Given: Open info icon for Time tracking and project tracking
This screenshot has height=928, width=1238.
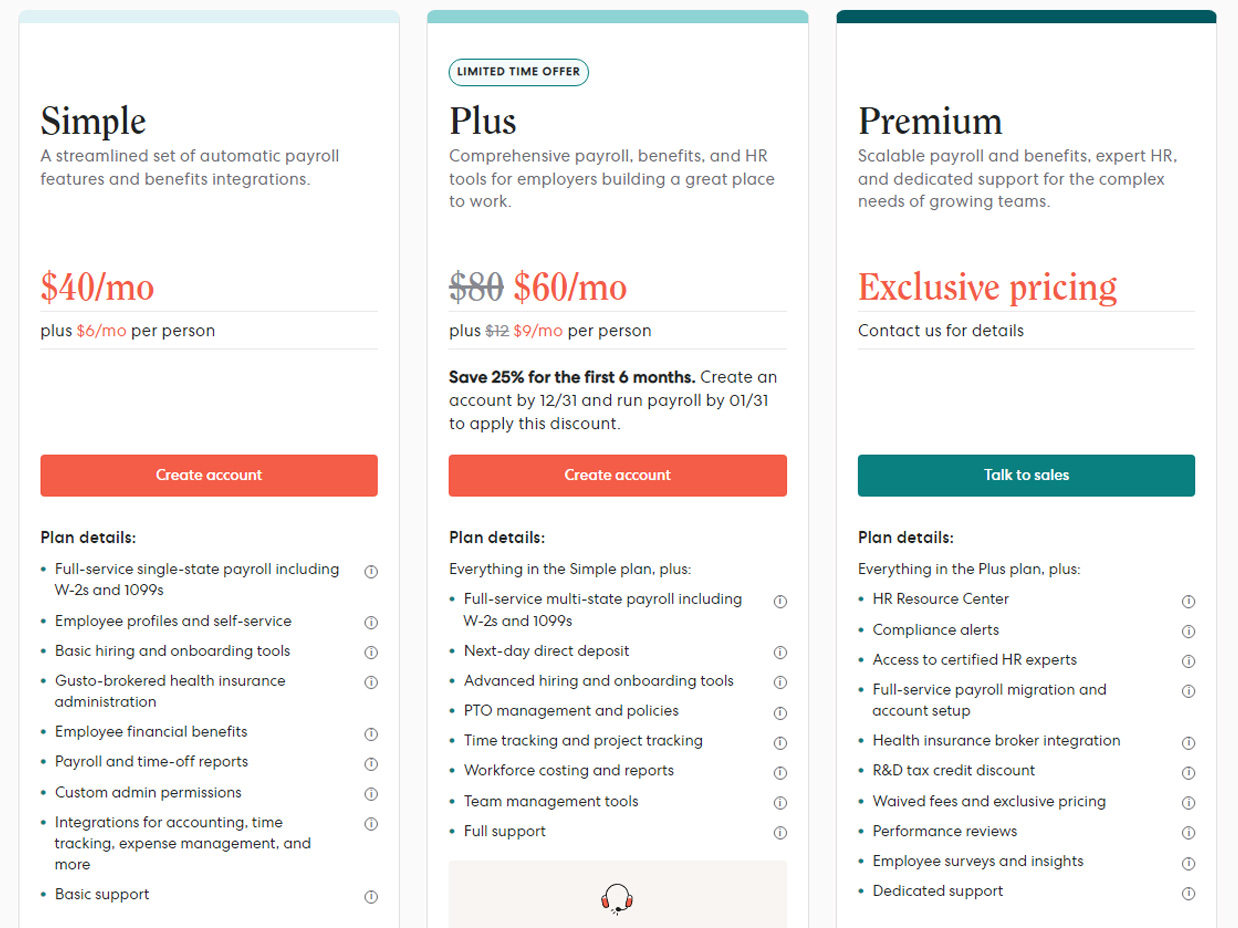Looking at the screenshot, I should [x=780, y=743].
